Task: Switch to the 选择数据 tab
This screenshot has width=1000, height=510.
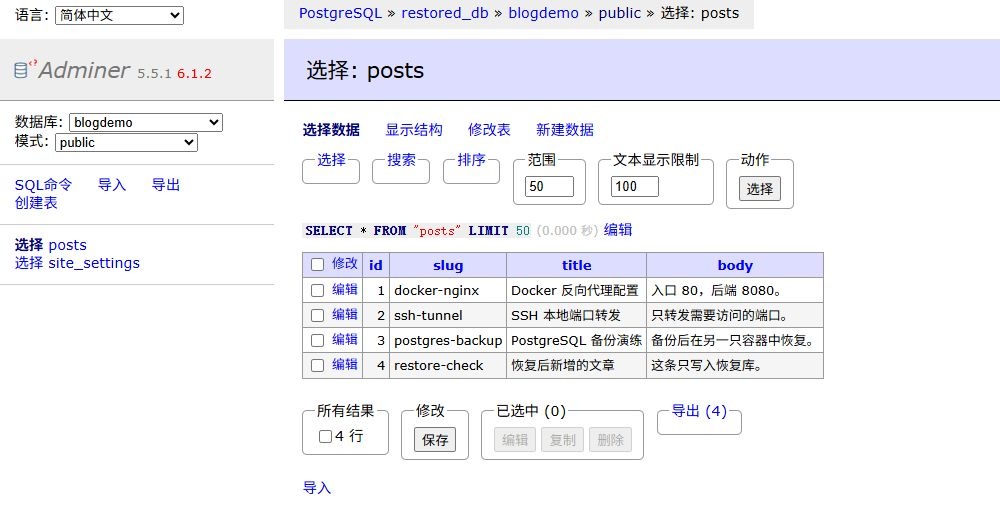Action: click(331, 129)
